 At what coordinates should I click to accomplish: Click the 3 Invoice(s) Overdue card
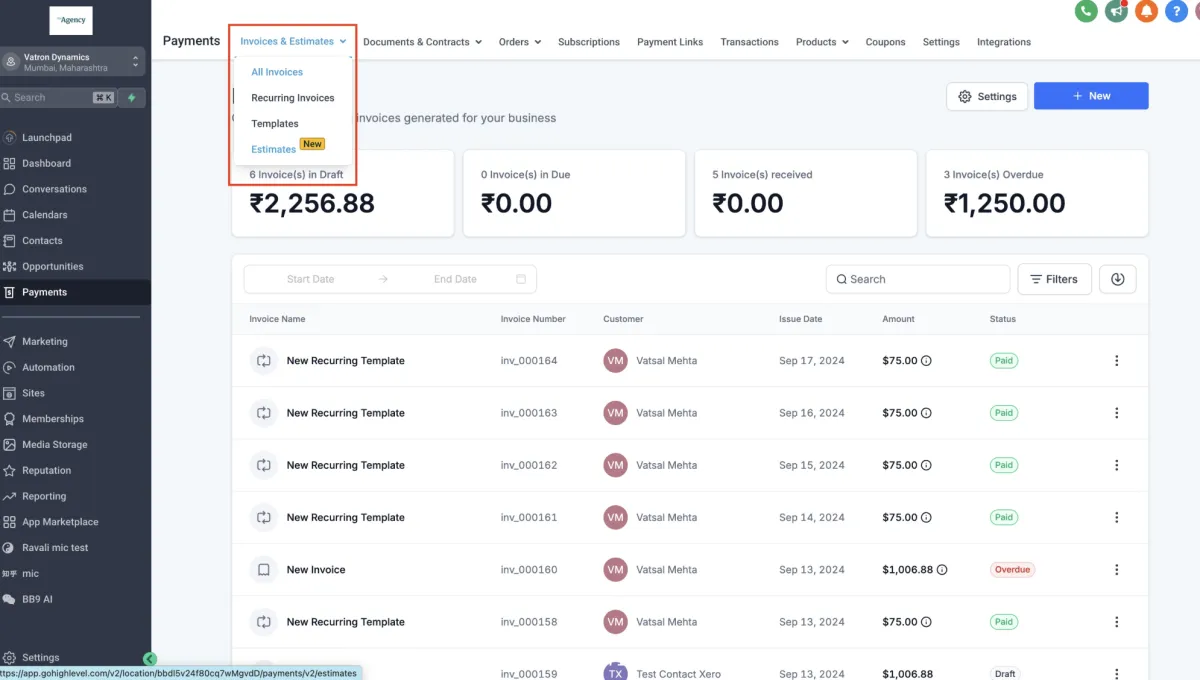coord(1037,194)
